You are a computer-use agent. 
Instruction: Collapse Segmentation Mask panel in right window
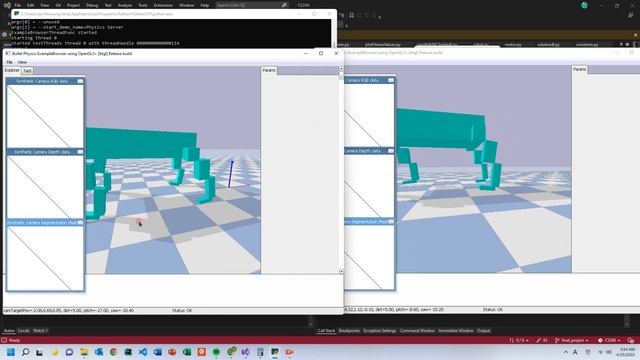coord(391,222)
